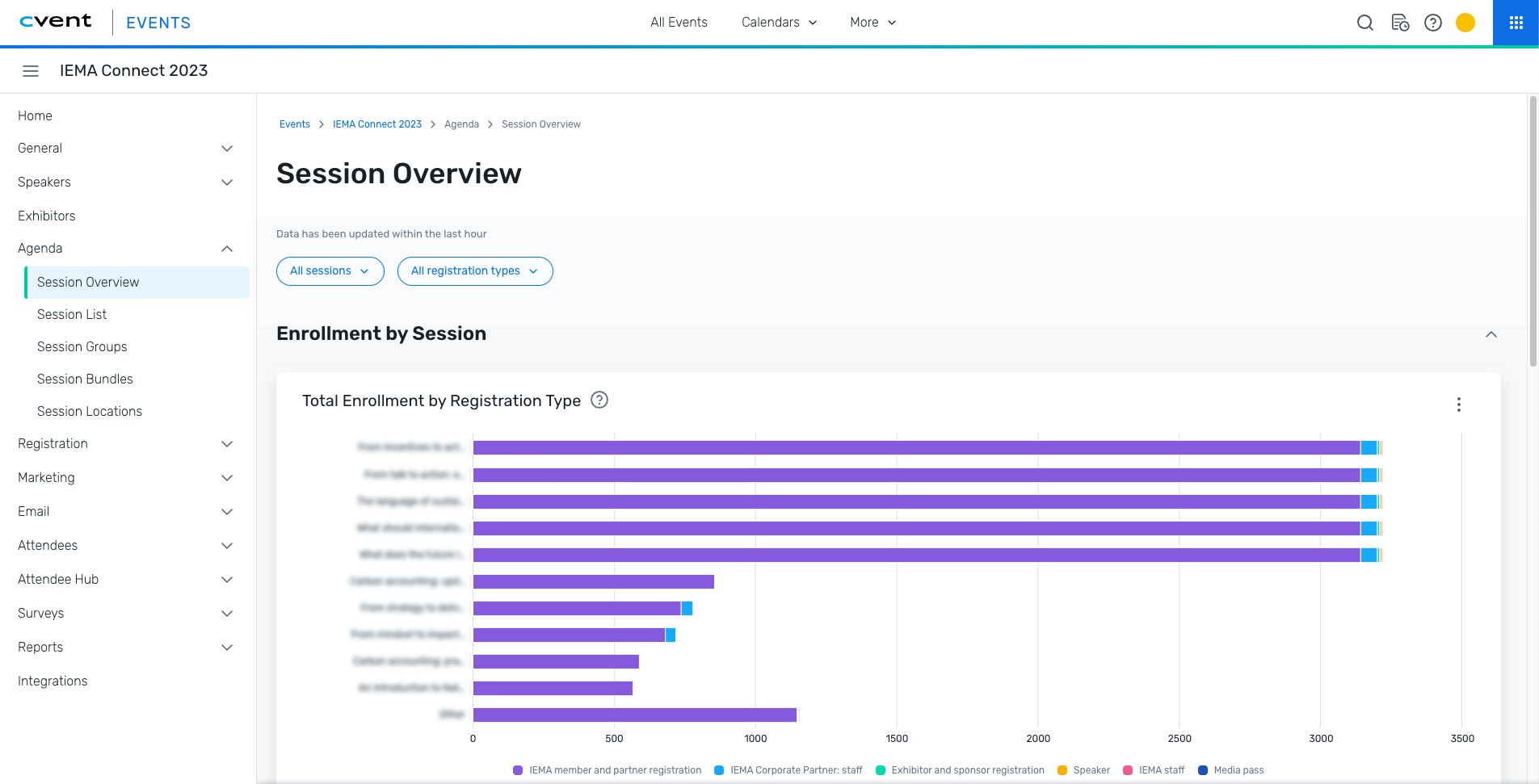The image size is (1539, 784).
Task: Click the Total Enrollment by Registration Type title
Action: [x=441, y=400]
